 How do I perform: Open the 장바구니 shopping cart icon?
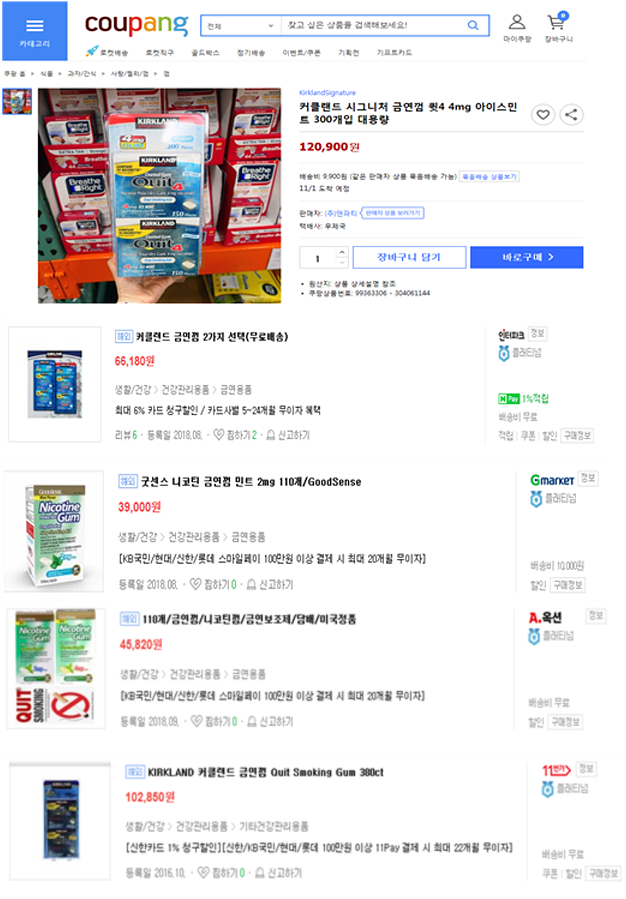558,28
